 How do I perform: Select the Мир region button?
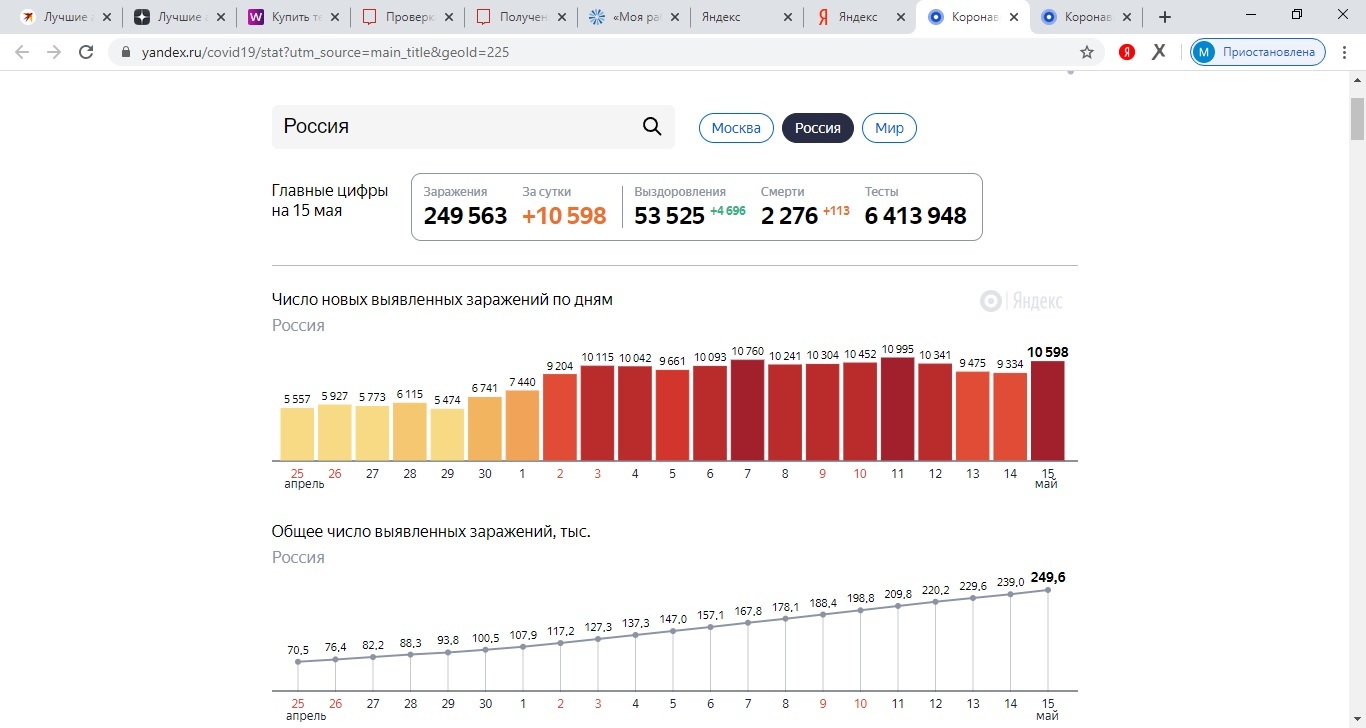pyautogui.click(x=889, y=128)
